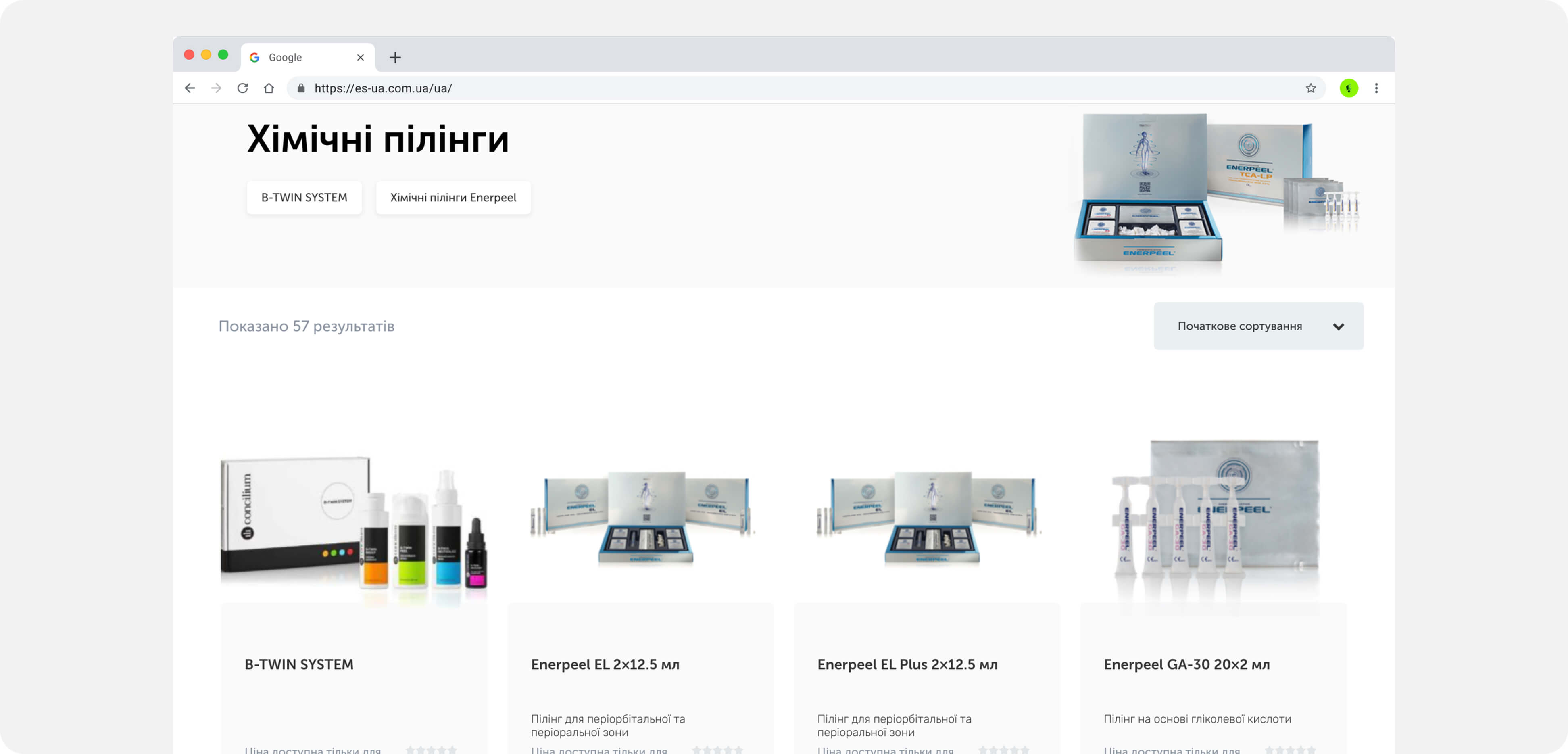
Task: Open a new browser tab
Action: [x=395, y=57]
